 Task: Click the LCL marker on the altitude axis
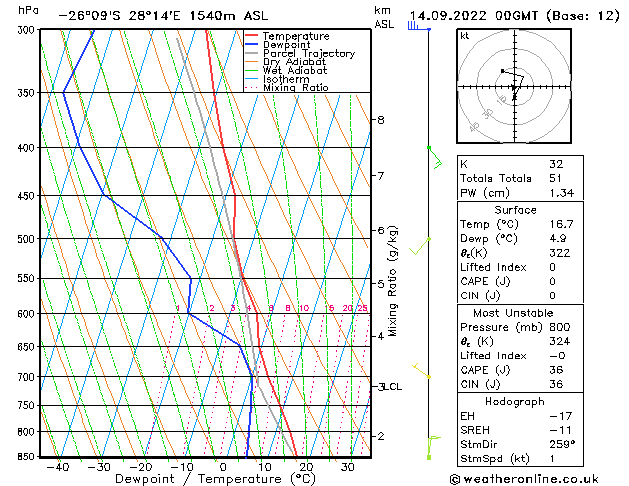[x=389, y=386]
